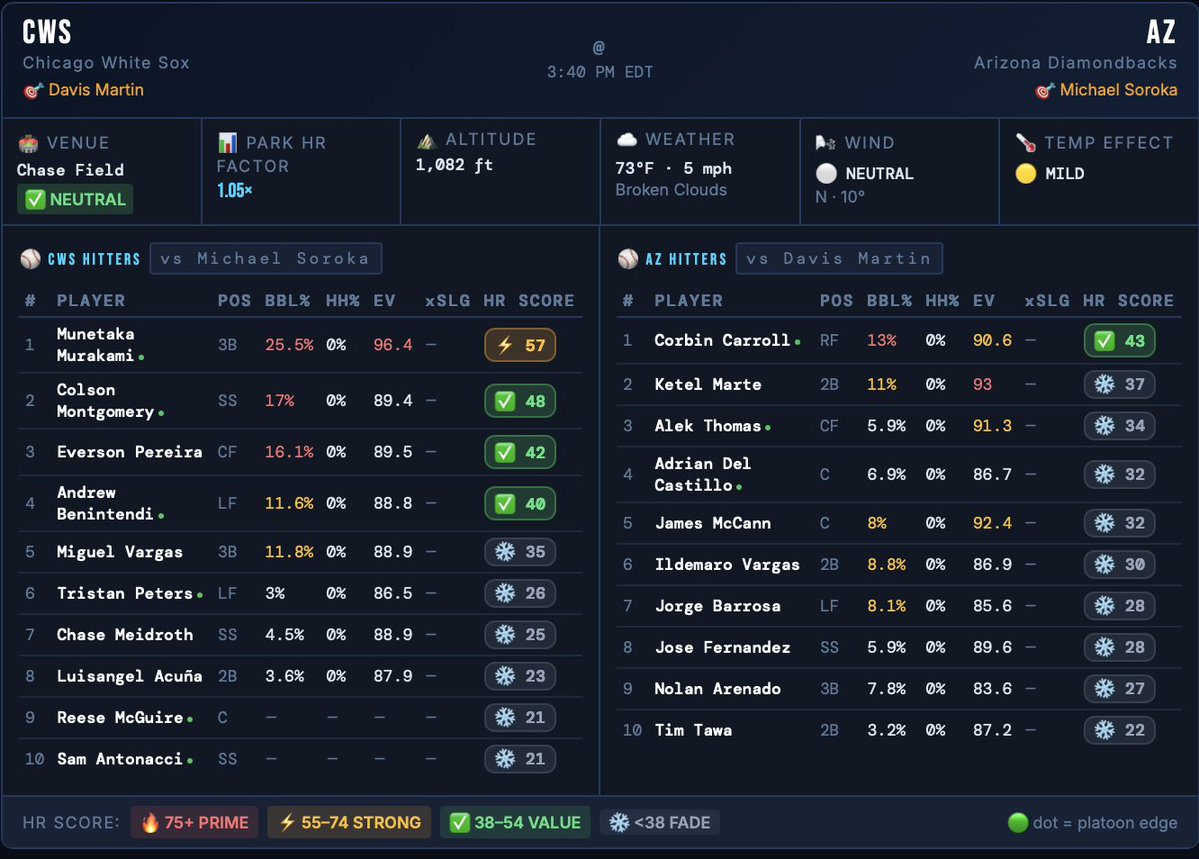The width and height of the screenshot is (1199, 859).
Task: Click Corbin Carroll's green check score 43
Action: [x=1119, y=340]
